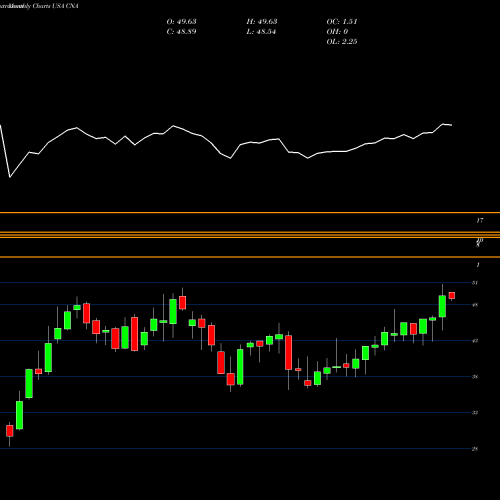Click the "48" price axis label

[475, 305]
